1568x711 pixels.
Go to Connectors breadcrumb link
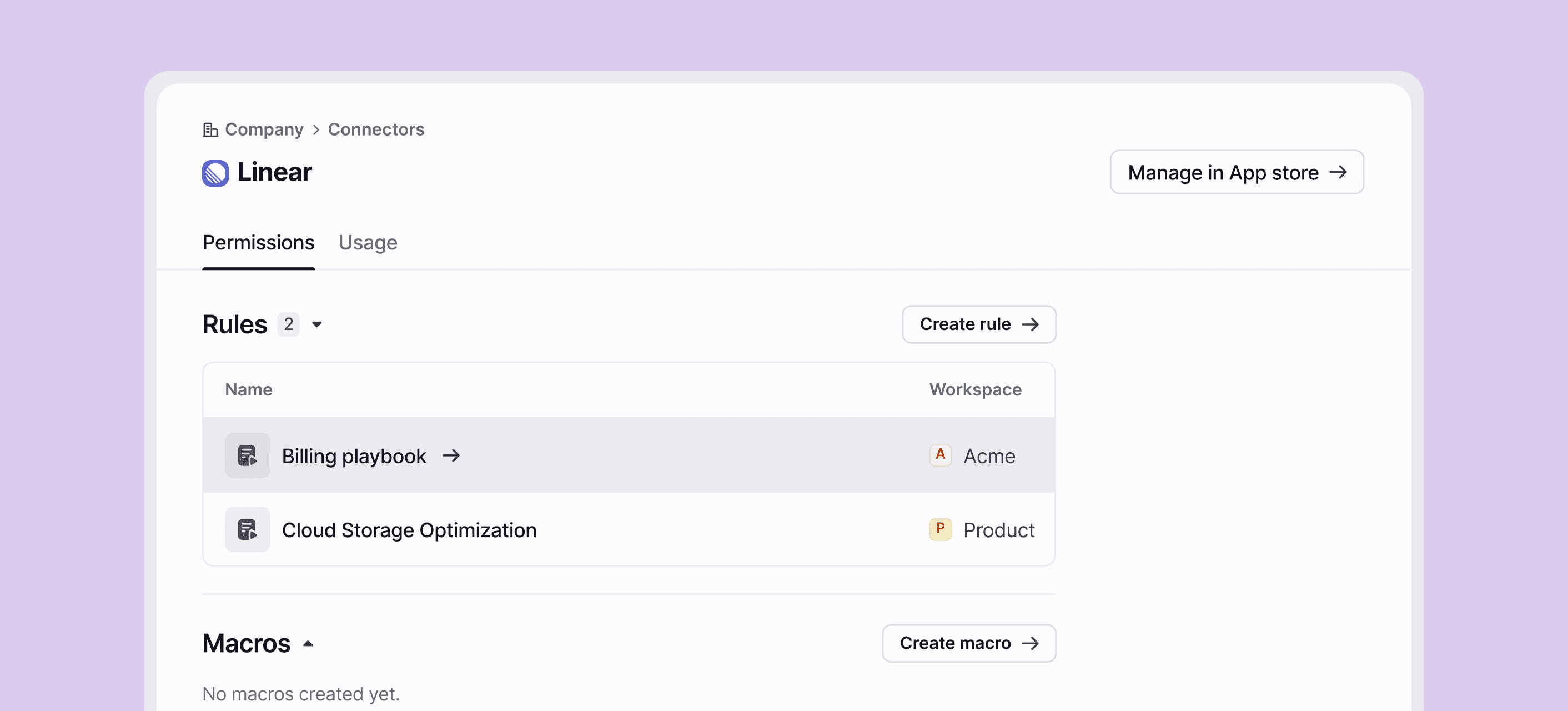[376, 129]
